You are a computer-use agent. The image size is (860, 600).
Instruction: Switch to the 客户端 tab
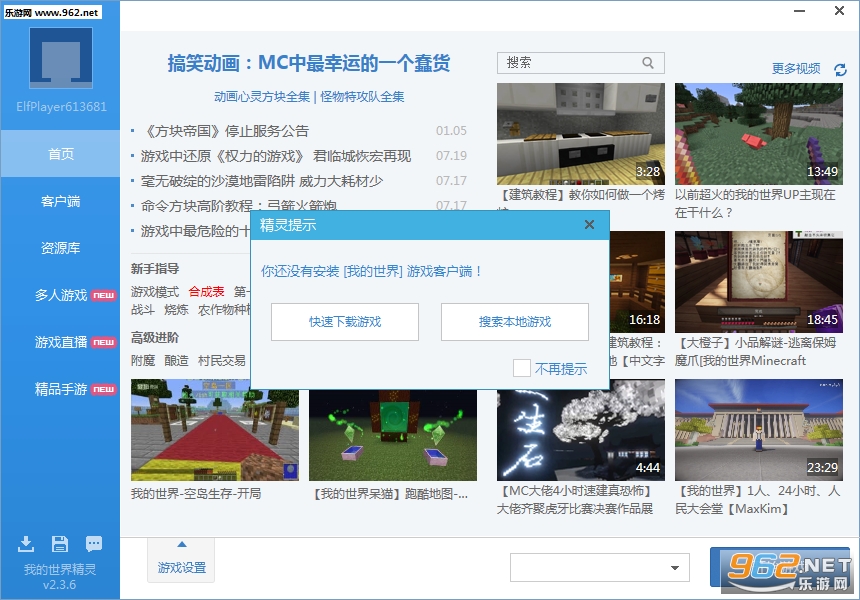click(x=60, y=201)
